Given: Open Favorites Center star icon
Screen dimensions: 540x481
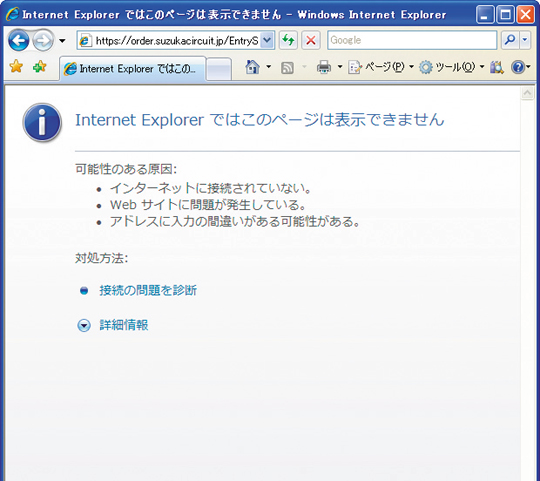Looking at the screenshot, I should [x=16, y=66].
